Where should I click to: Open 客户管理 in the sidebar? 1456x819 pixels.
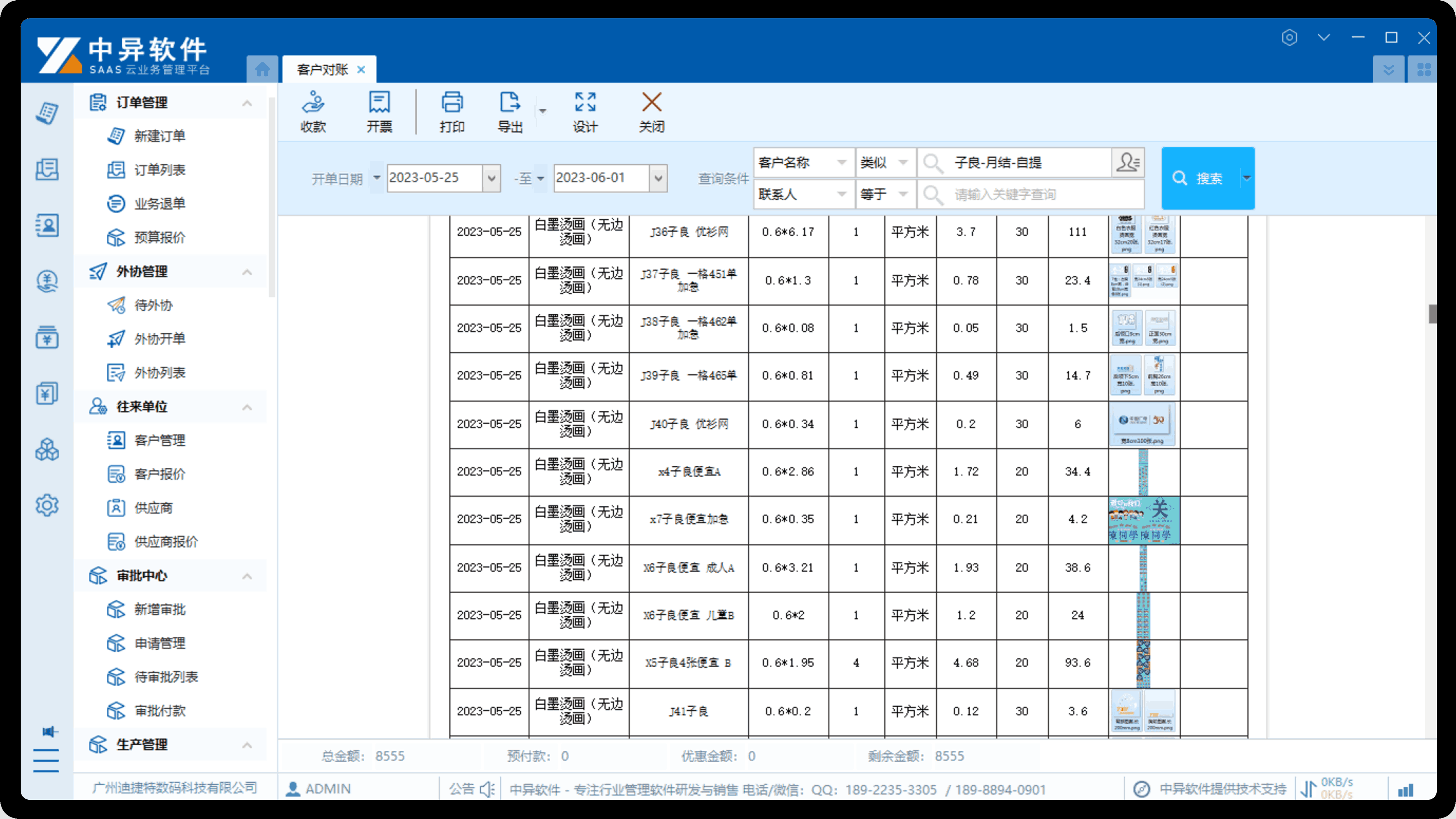[x=159, y=440]
